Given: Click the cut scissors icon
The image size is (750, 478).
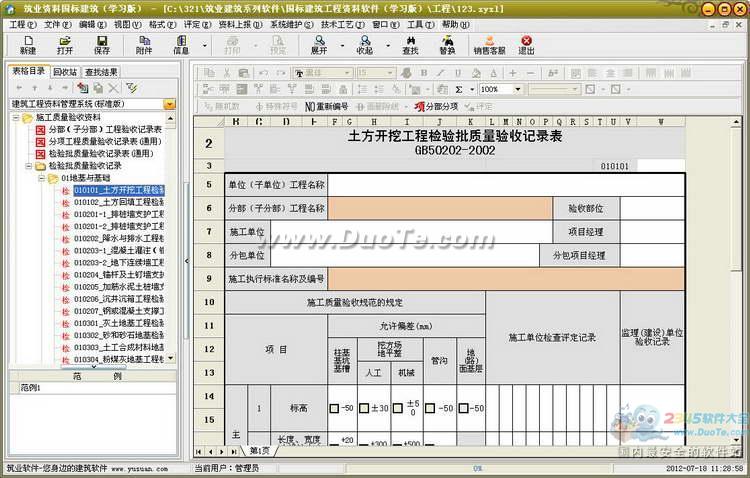Looking at the screenshot, I should point(227,73).
